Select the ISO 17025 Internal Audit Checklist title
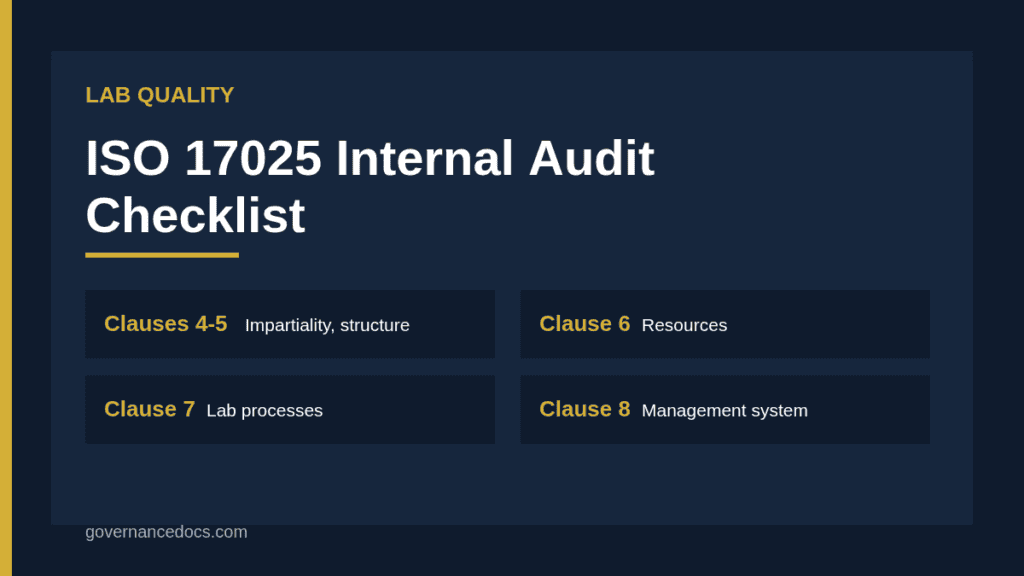1024x576 pixels. tap(370, 186)
